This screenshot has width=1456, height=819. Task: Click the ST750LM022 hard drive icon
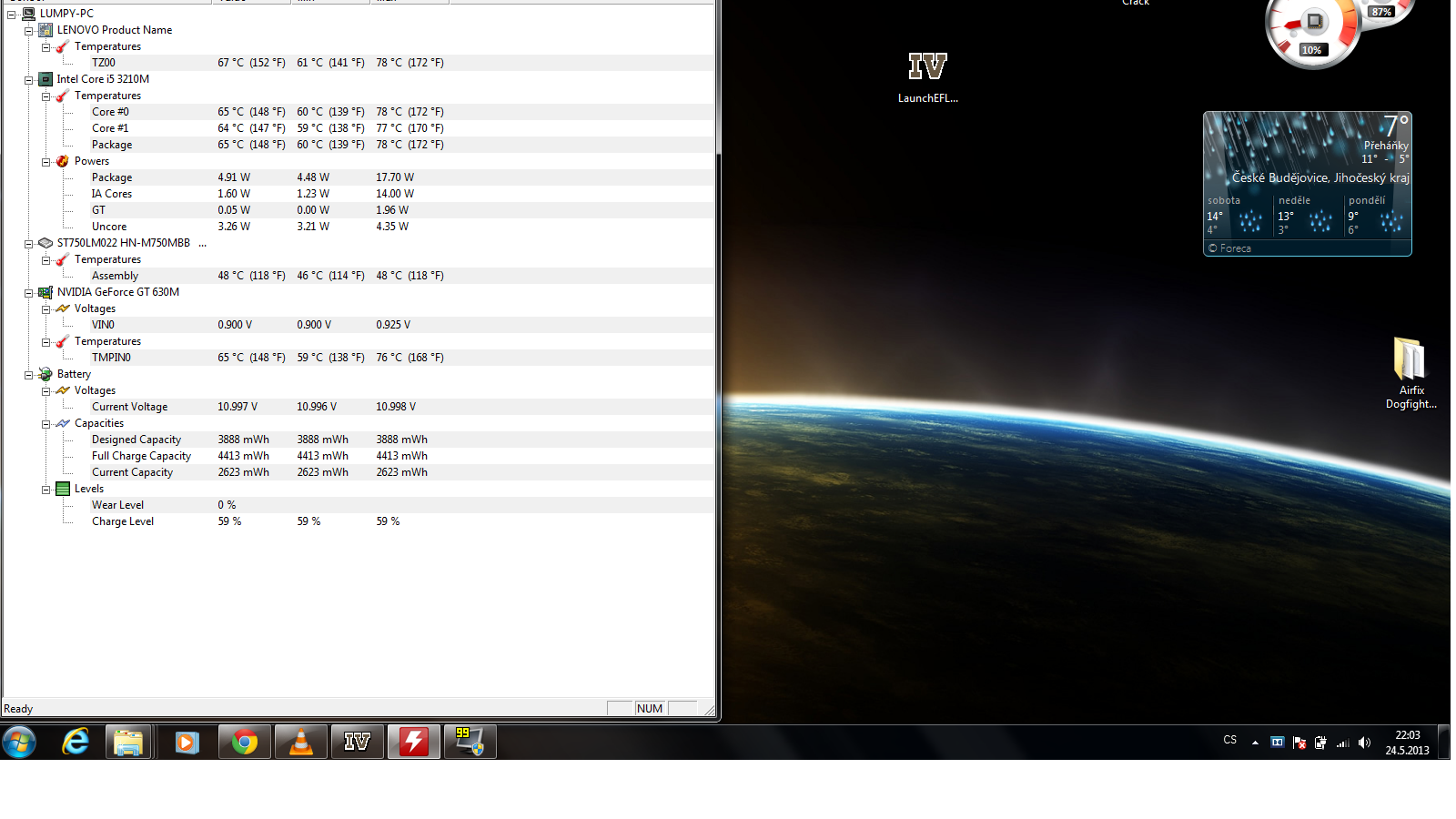pos(45,243)
